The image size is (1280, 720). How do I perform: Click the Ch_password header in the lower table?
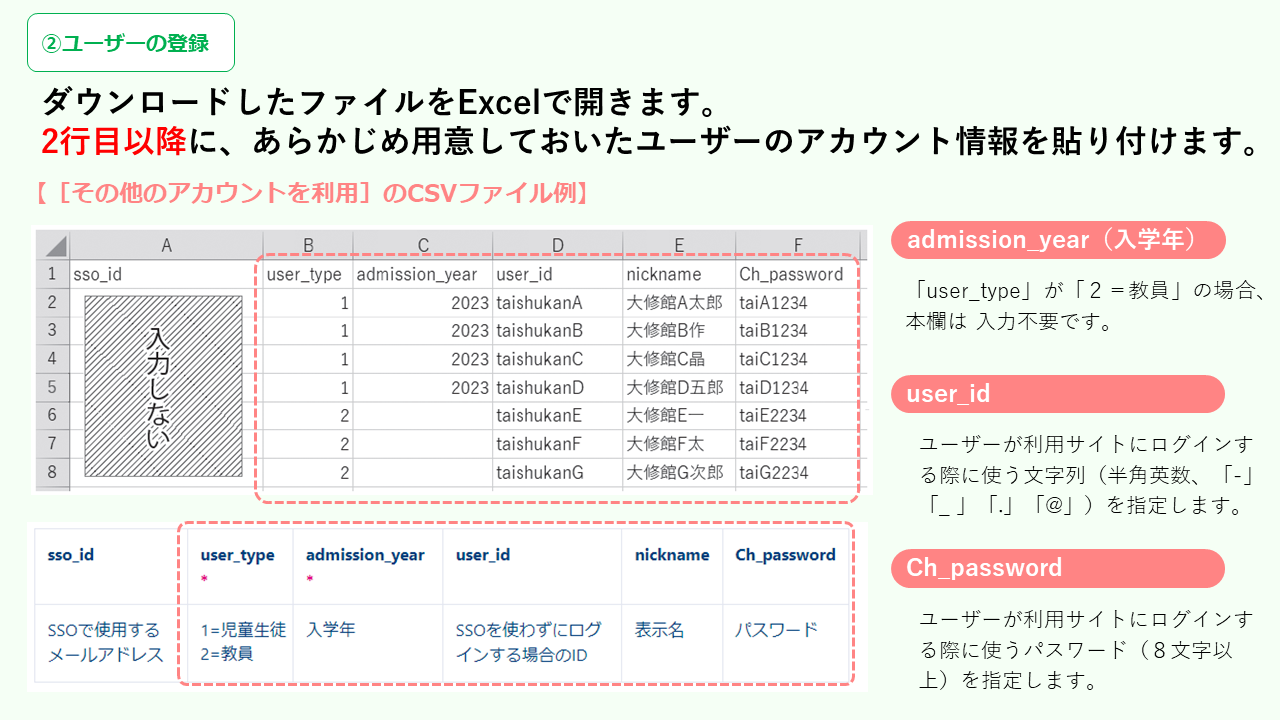point(786,555)
